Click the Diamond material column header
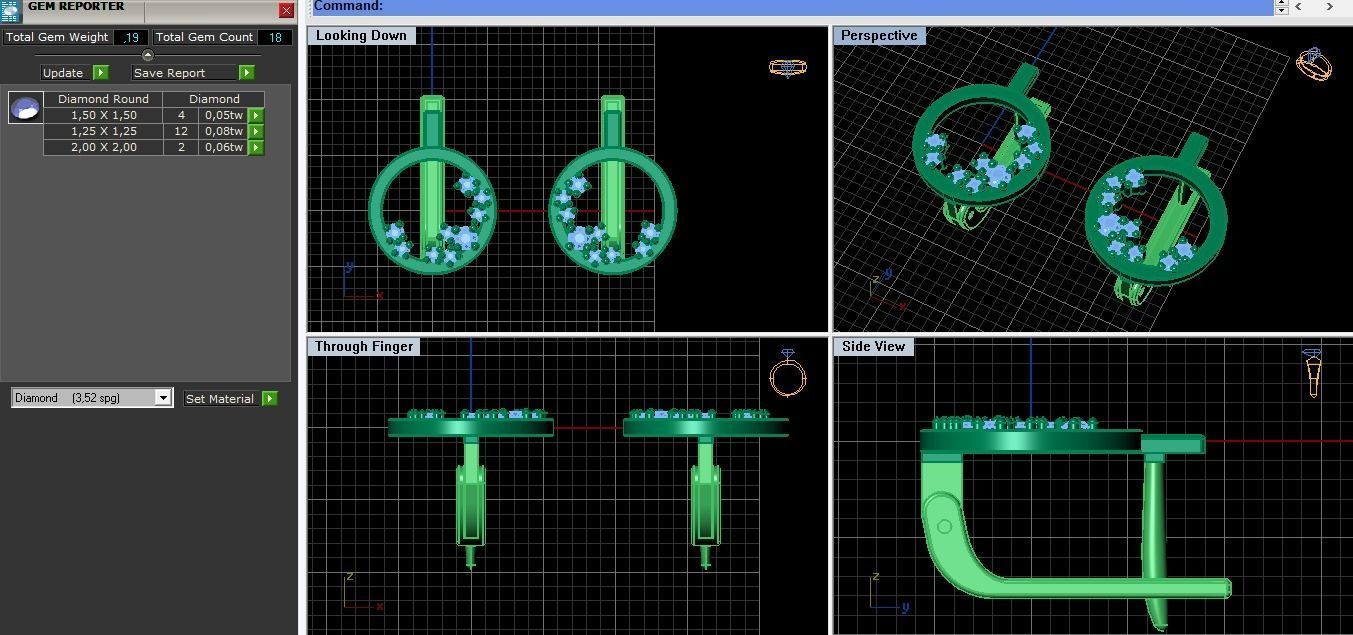 [x=214, y=99]
